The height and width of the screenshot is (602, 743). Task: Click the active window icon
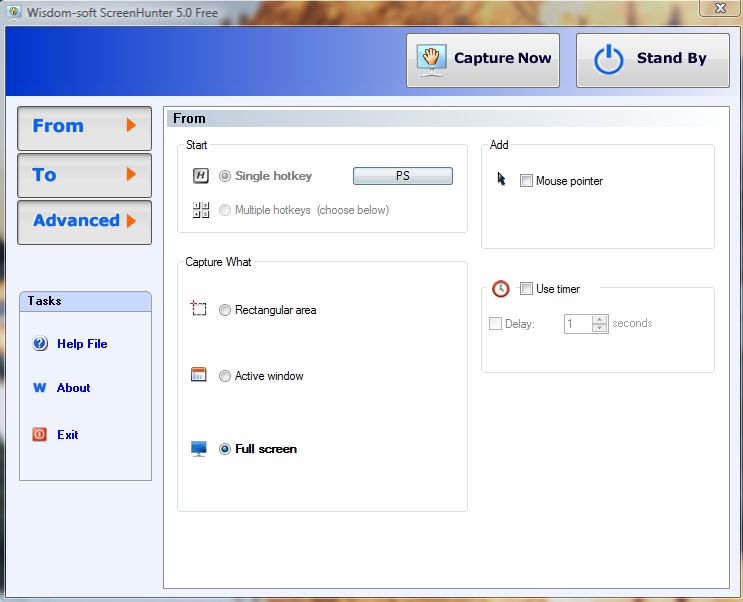tap(199, 374)
